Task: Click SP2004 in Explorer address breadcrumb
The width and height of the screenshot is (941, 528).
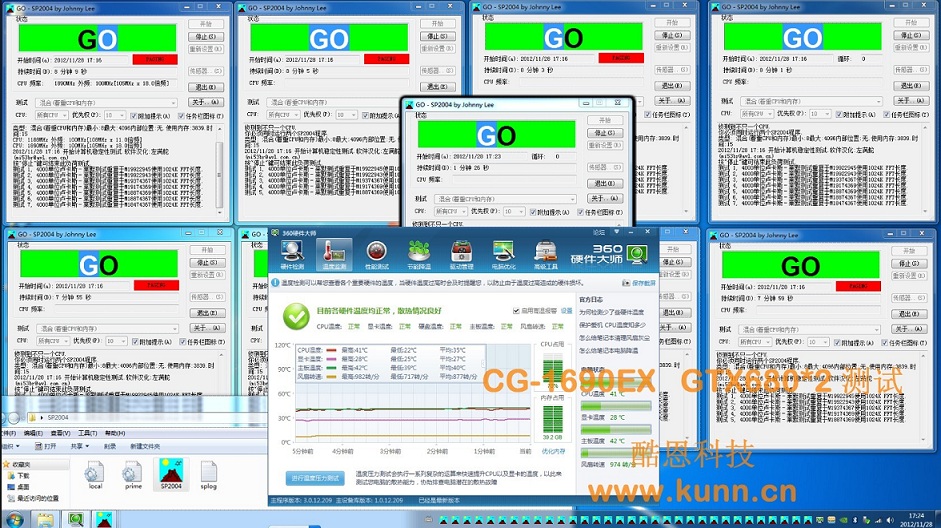Action: pos(58,417)
